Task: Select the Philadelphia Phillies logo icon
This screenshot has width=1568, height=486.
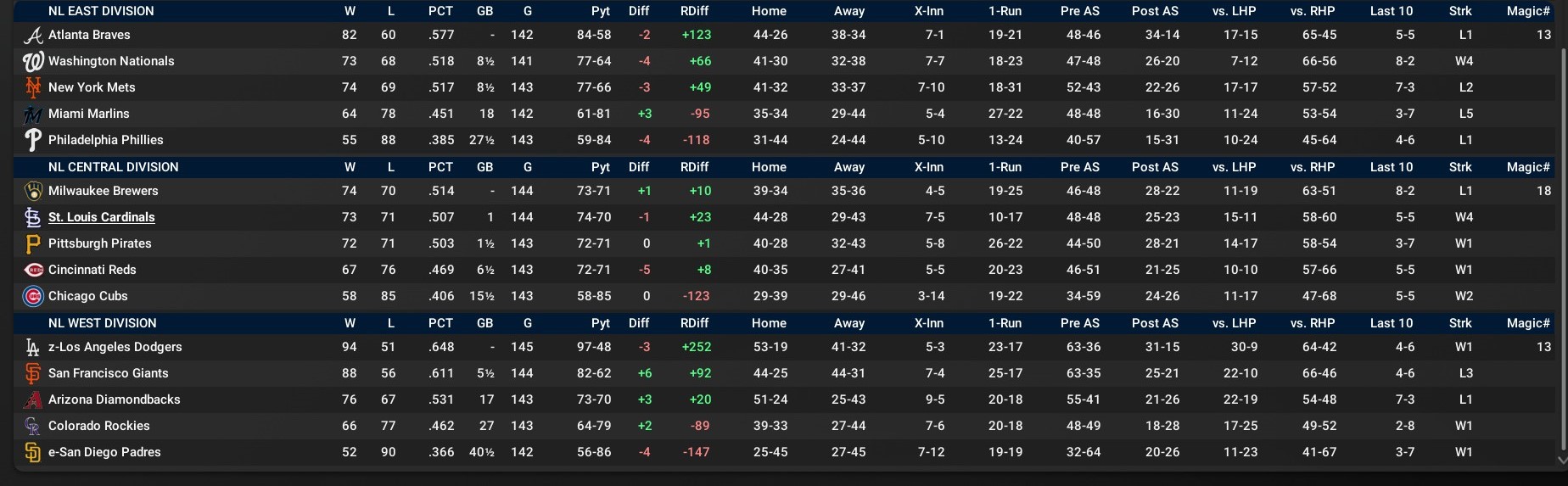Action: click(33, 140)
